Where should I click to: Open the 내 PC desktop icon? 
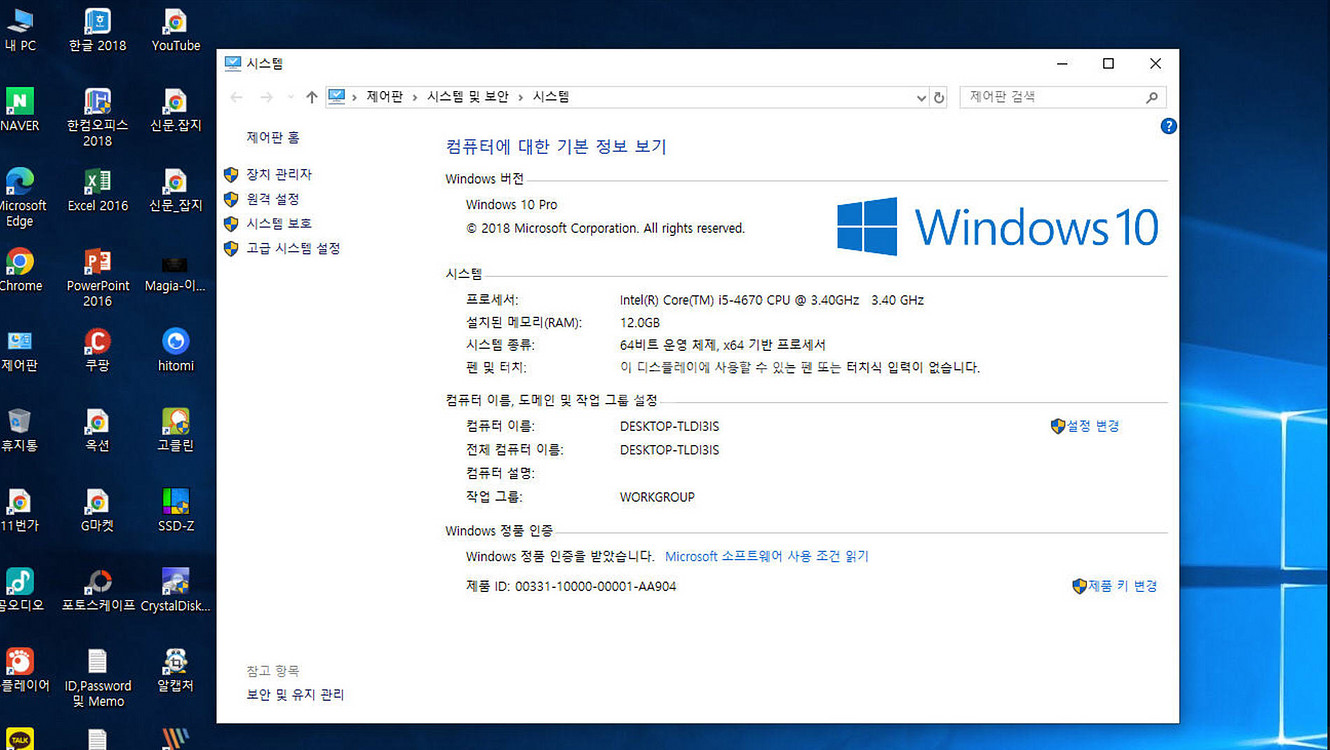tap(20, 29)
